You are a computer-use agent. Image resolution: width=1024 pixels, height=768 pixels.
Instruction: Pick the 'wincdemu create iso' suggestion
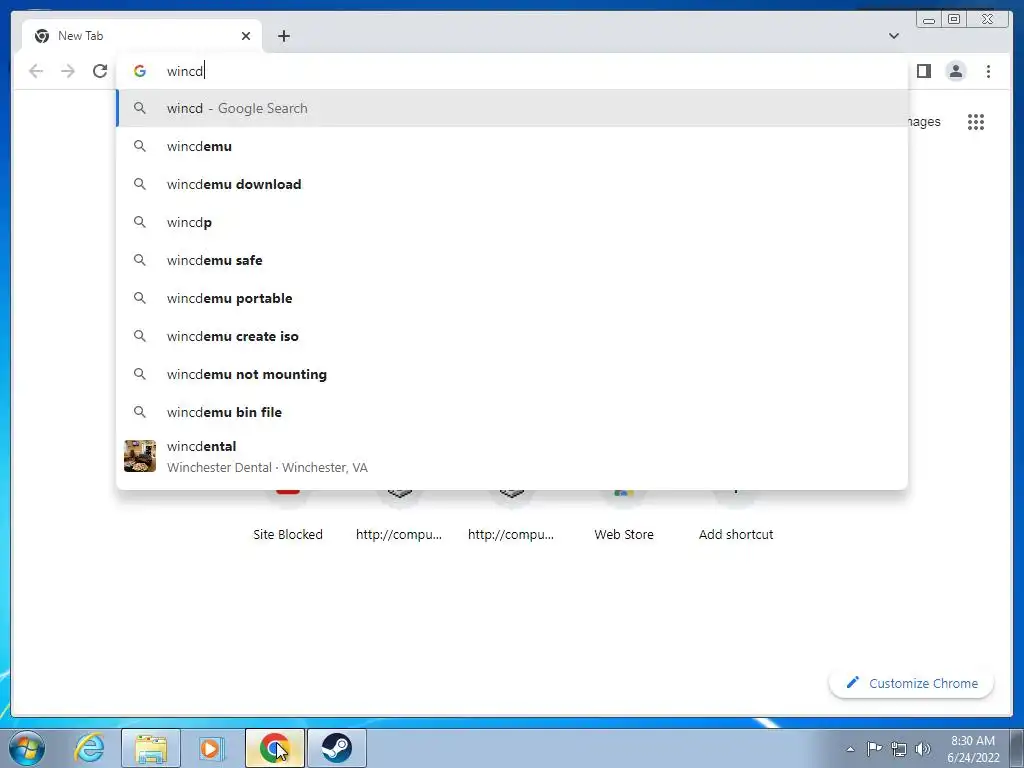pyautogui.click(x=512, y=336)
